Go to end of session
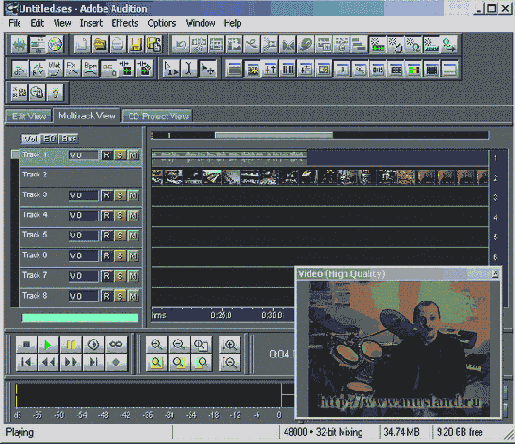Screen dimensions: 515x444 pyautogui.click(x=93, y=362)
